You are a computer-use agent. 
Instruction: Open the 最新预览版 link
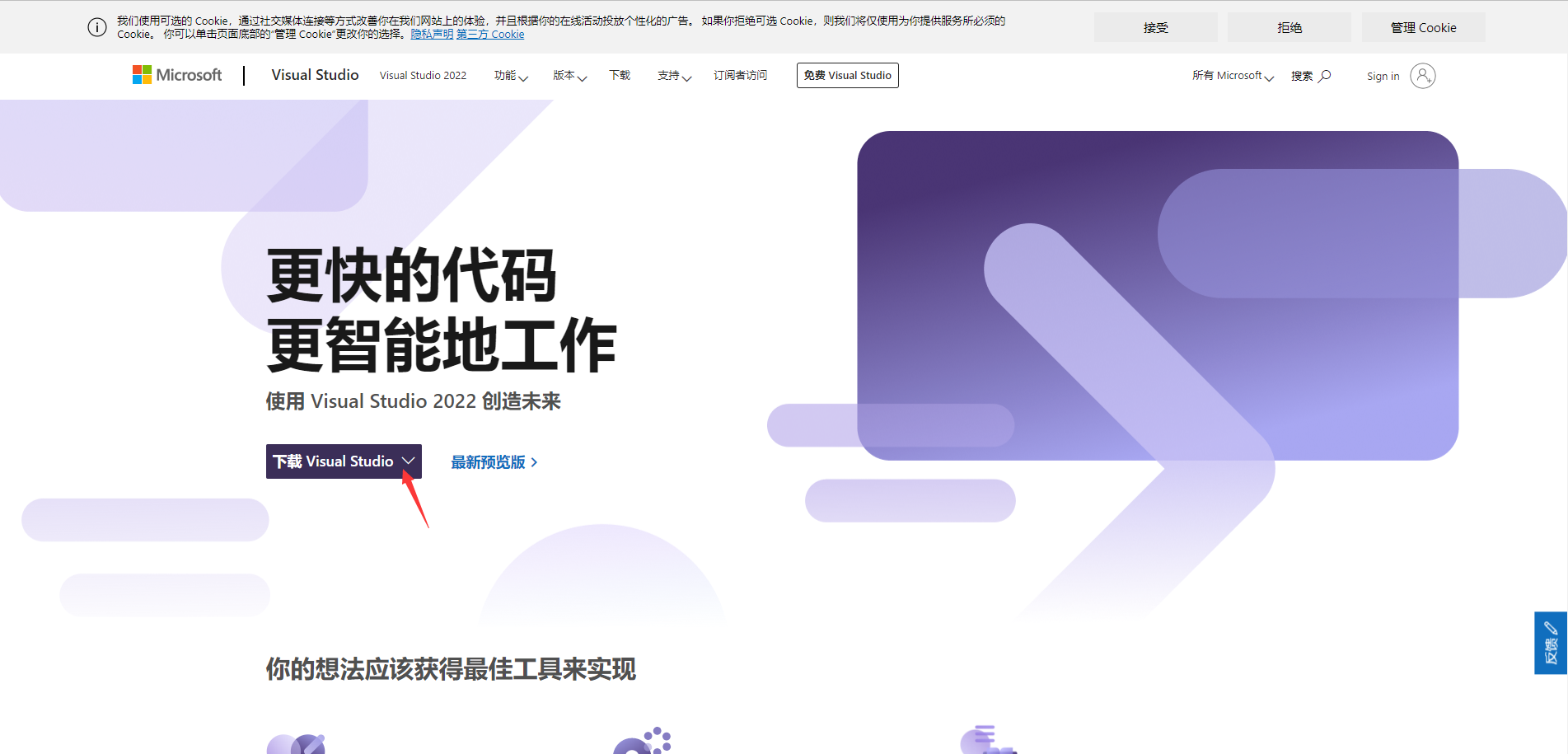pyautogui.click(x=494, y=462)
